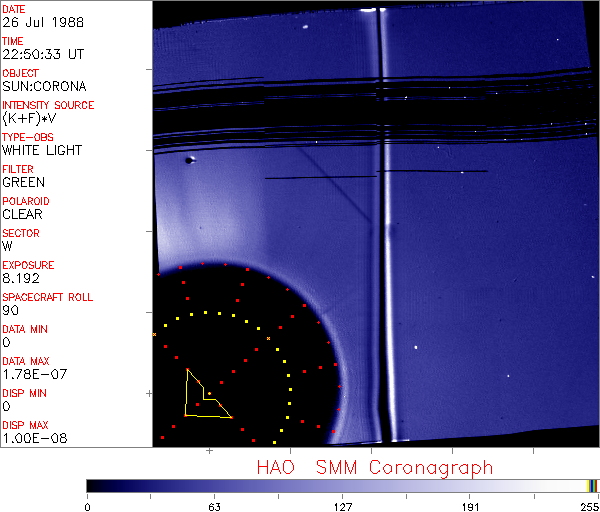Click the DISP MAX value 1.00E-08
The image size is (600, 512).
pos(30,438)
